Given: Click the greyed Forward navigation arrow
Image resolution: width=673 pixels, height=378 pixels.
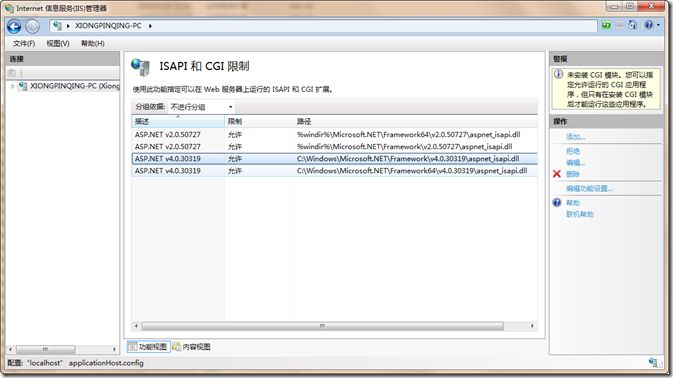Looking at the screenshot, I should click(x=32, y=27).
